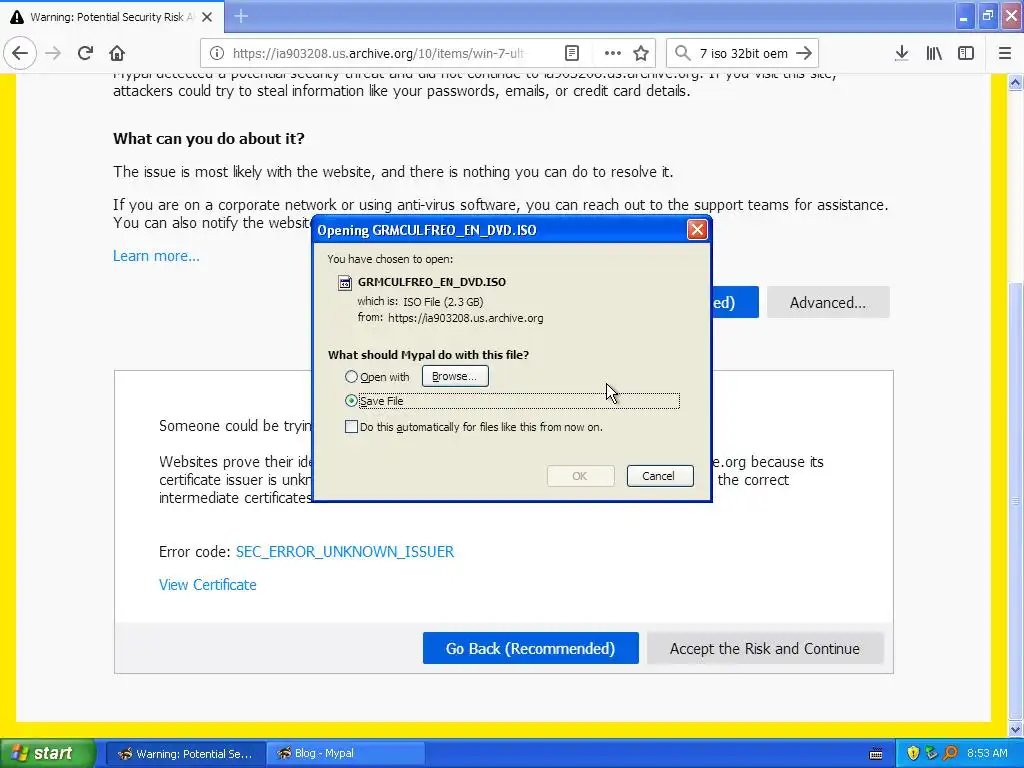The height and width of the screenshot is (768, 1024).
Task: Open a new tab with plus icon
Action: pyautogui.click(x=241, y=16)
